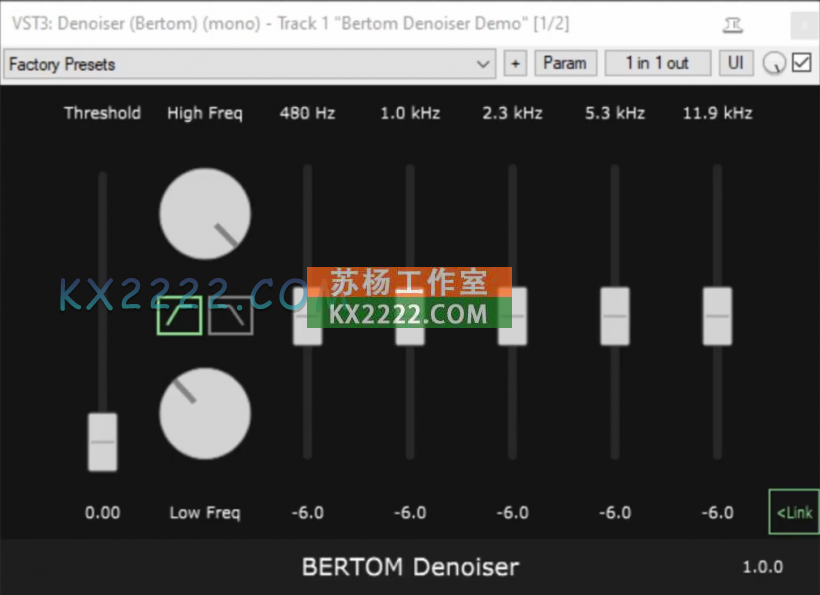Click the version number 1.0.0

tap(763, 567)
